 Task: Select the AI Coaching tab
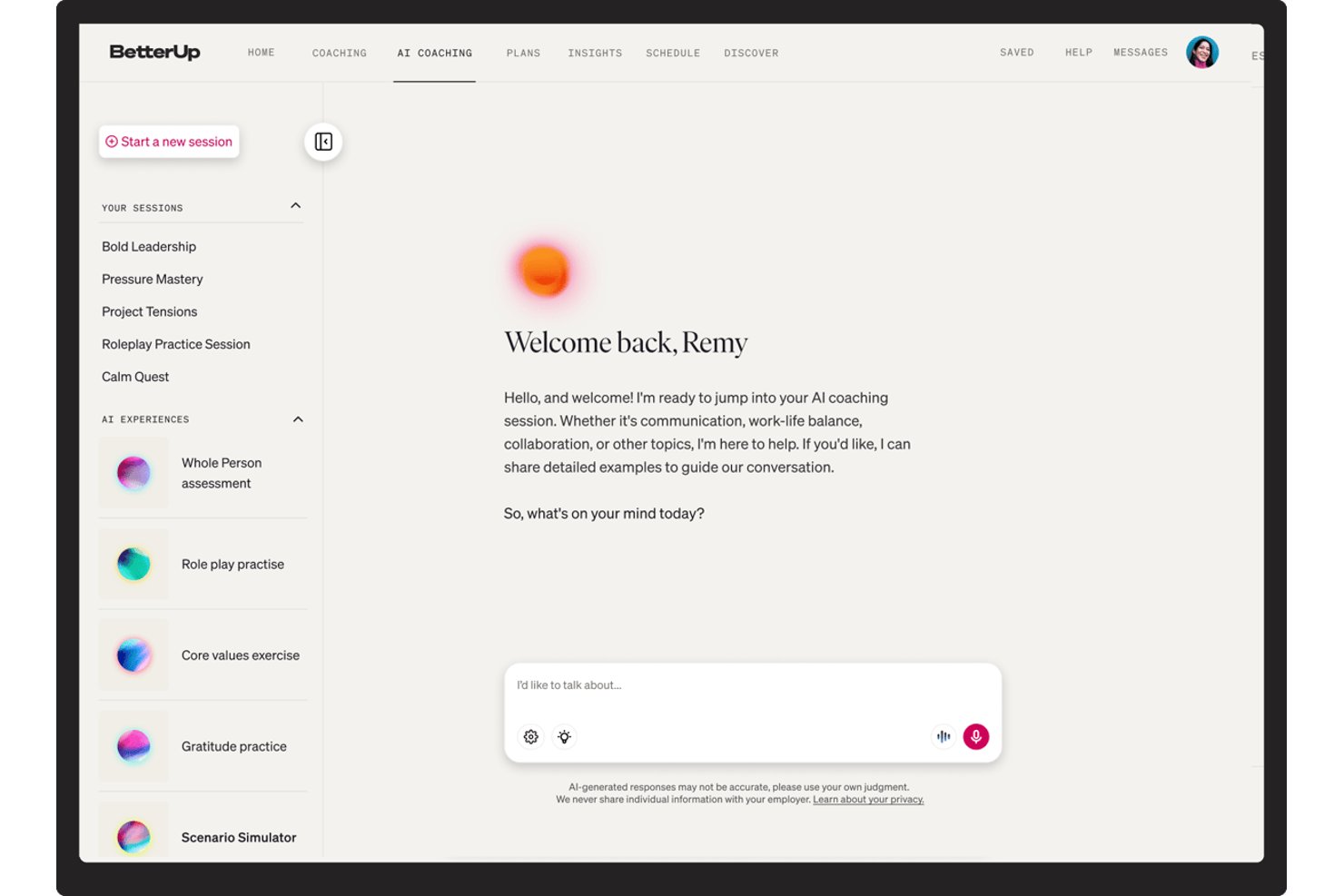pyautogui.click(x=435, y=54)
